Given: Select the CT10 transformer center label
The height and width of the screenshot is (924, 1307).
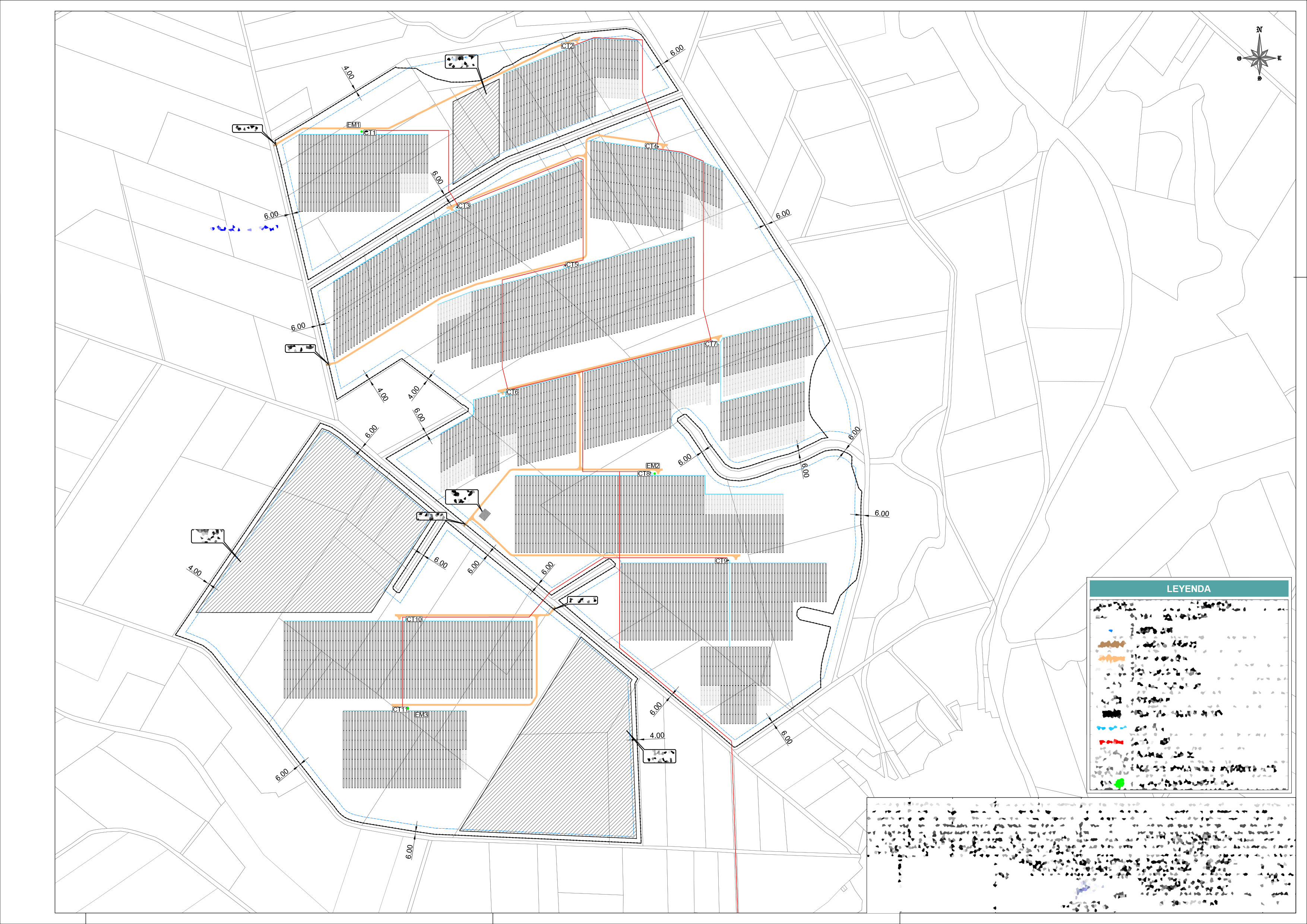Looking at the screenshot, I should tap(414, 620).
